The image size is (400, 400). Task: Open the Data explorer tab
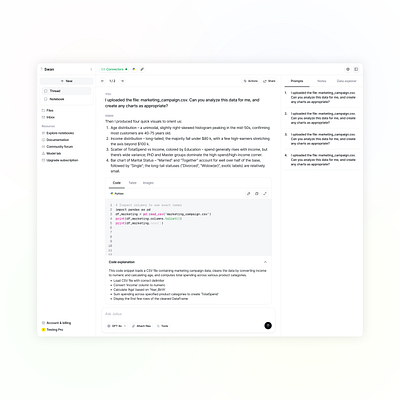coord(347,81)
